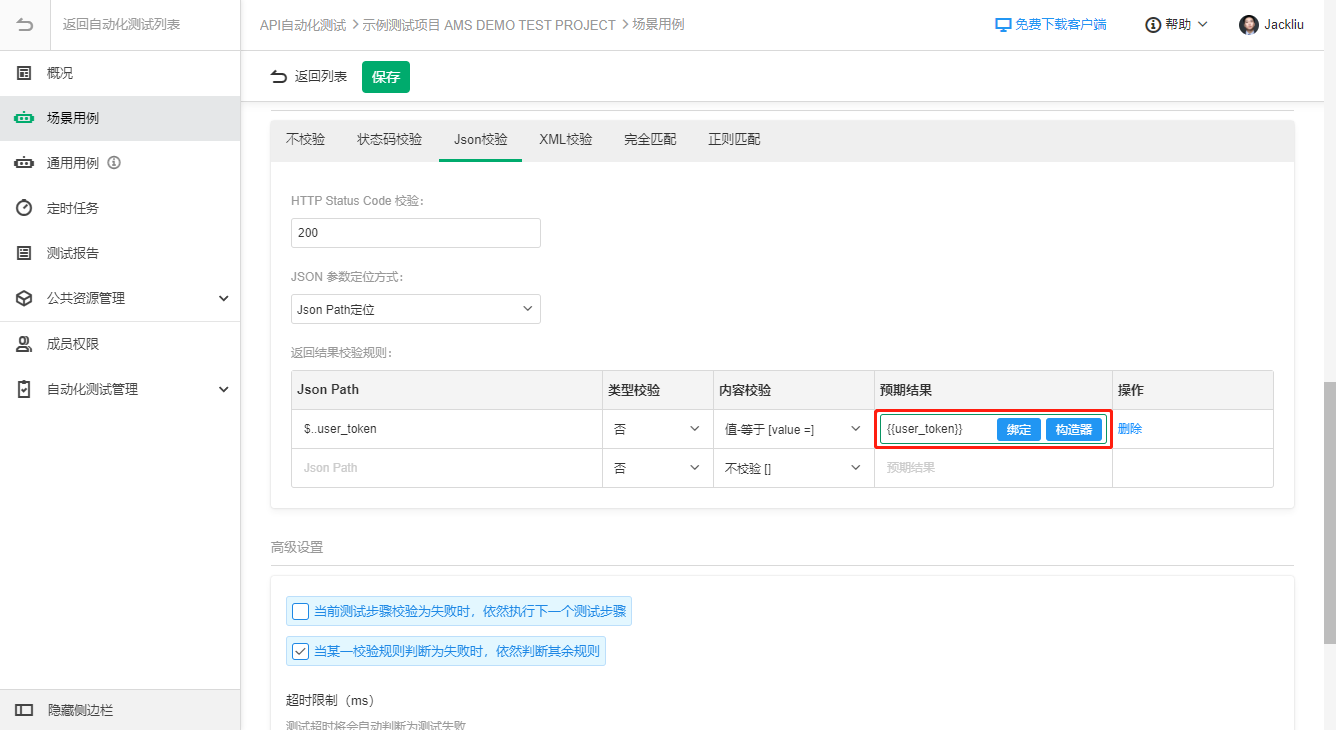Open the 帮助 dropdown menu

(x=1176, y=25)
